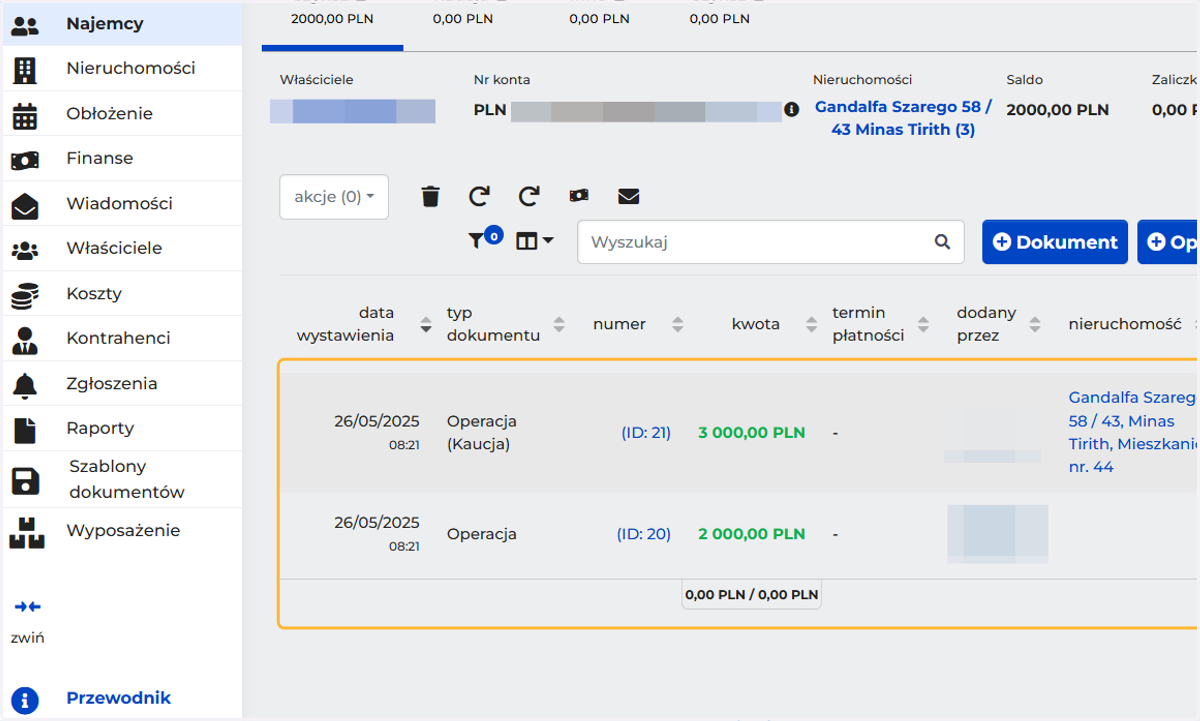This screenshot has width=1200, height=721.
Task: Click the refresh arrow next to the trash icon
Action: 480,196
